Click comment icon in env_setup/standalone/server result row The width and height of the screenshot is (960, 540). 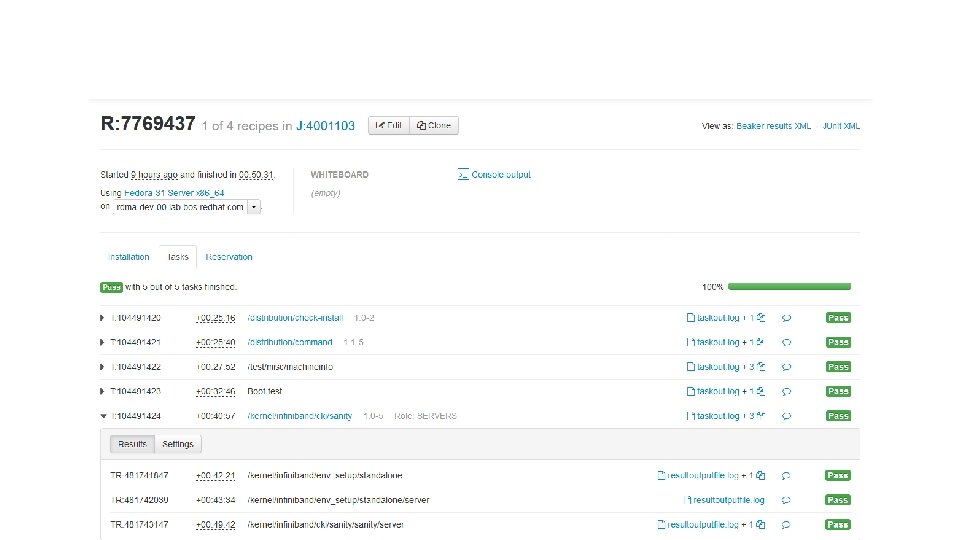pyautogui.click(x=786, y=500)
